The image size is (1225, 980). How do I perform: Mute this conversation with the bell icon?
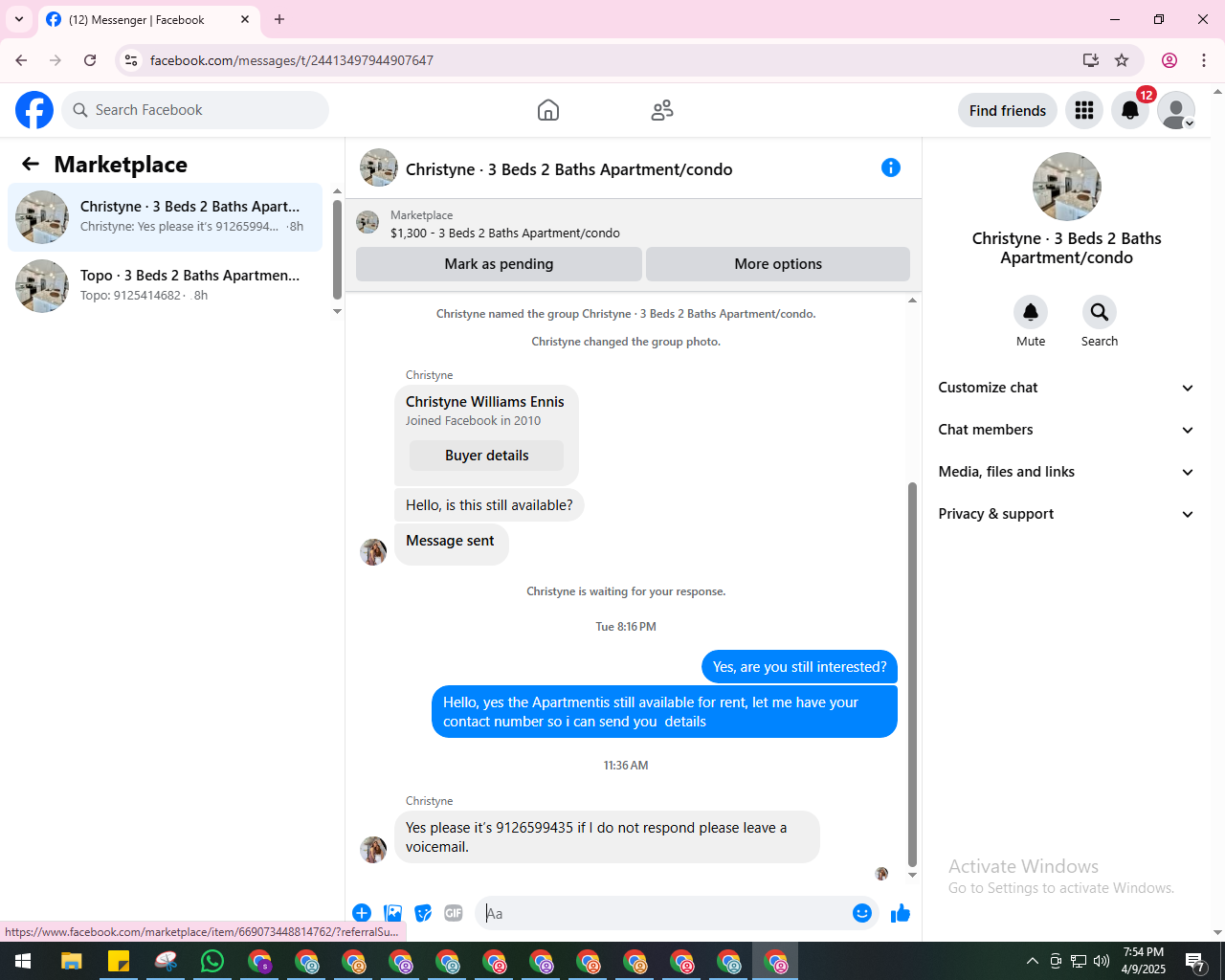1031,312
